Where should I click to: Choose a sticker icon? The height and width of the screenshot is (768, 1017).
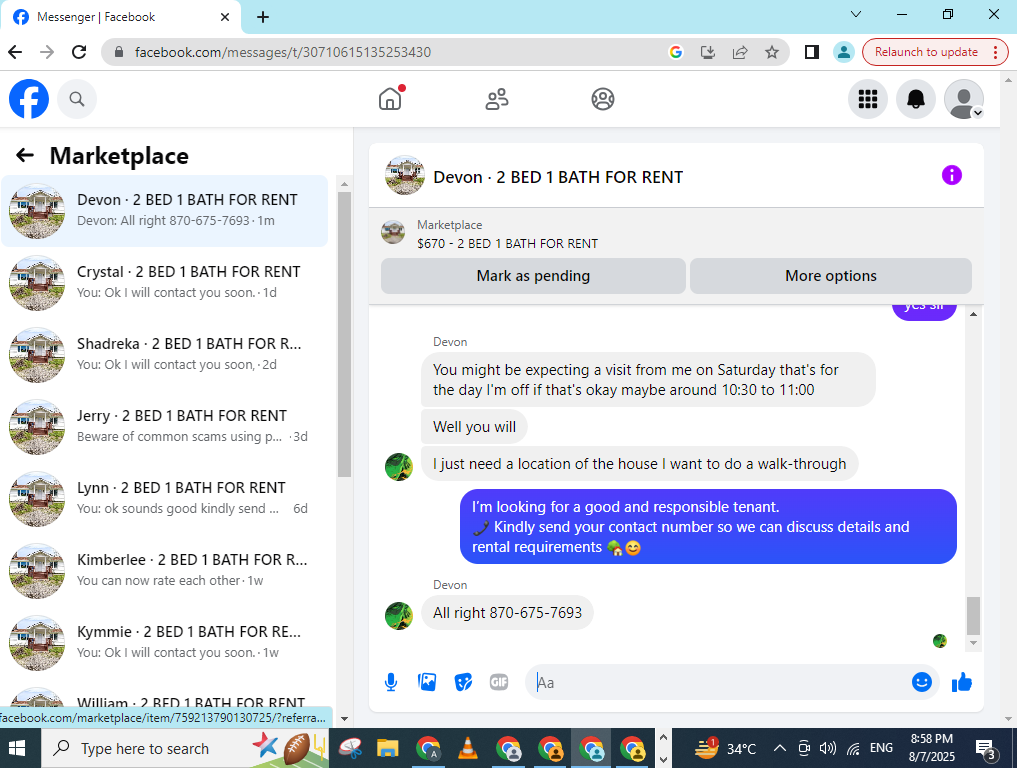click(x=463, y=682)
